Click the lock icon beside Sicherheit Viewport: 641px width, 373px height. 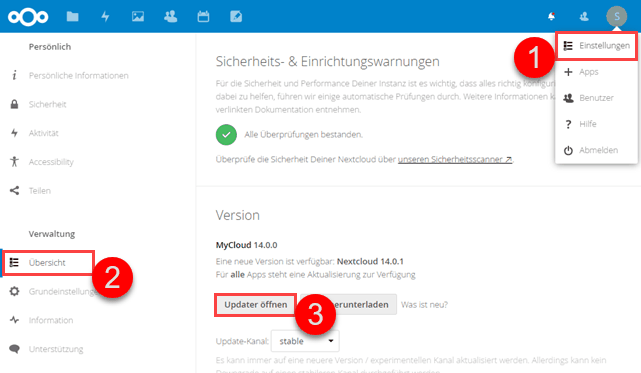click(14, 104)
